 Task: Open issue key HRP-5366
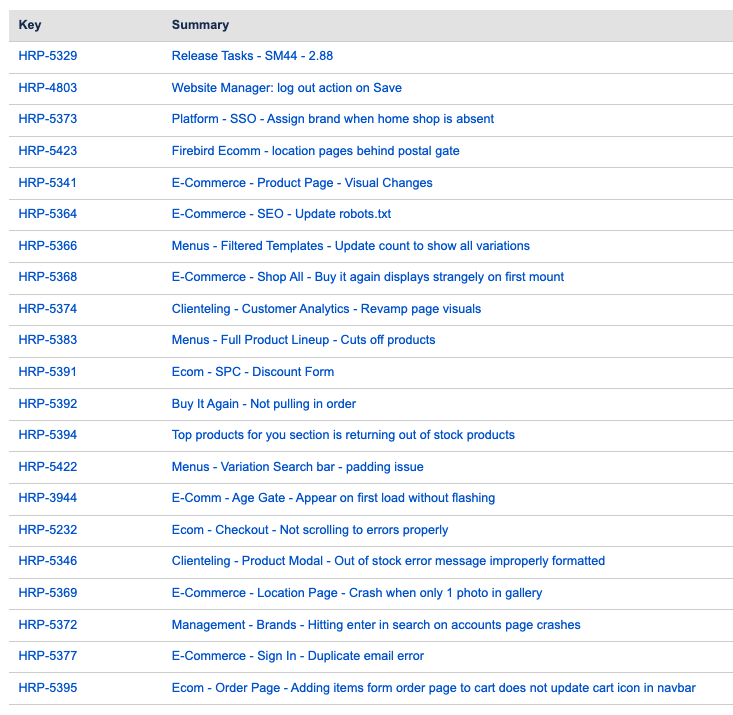(47, 246)
